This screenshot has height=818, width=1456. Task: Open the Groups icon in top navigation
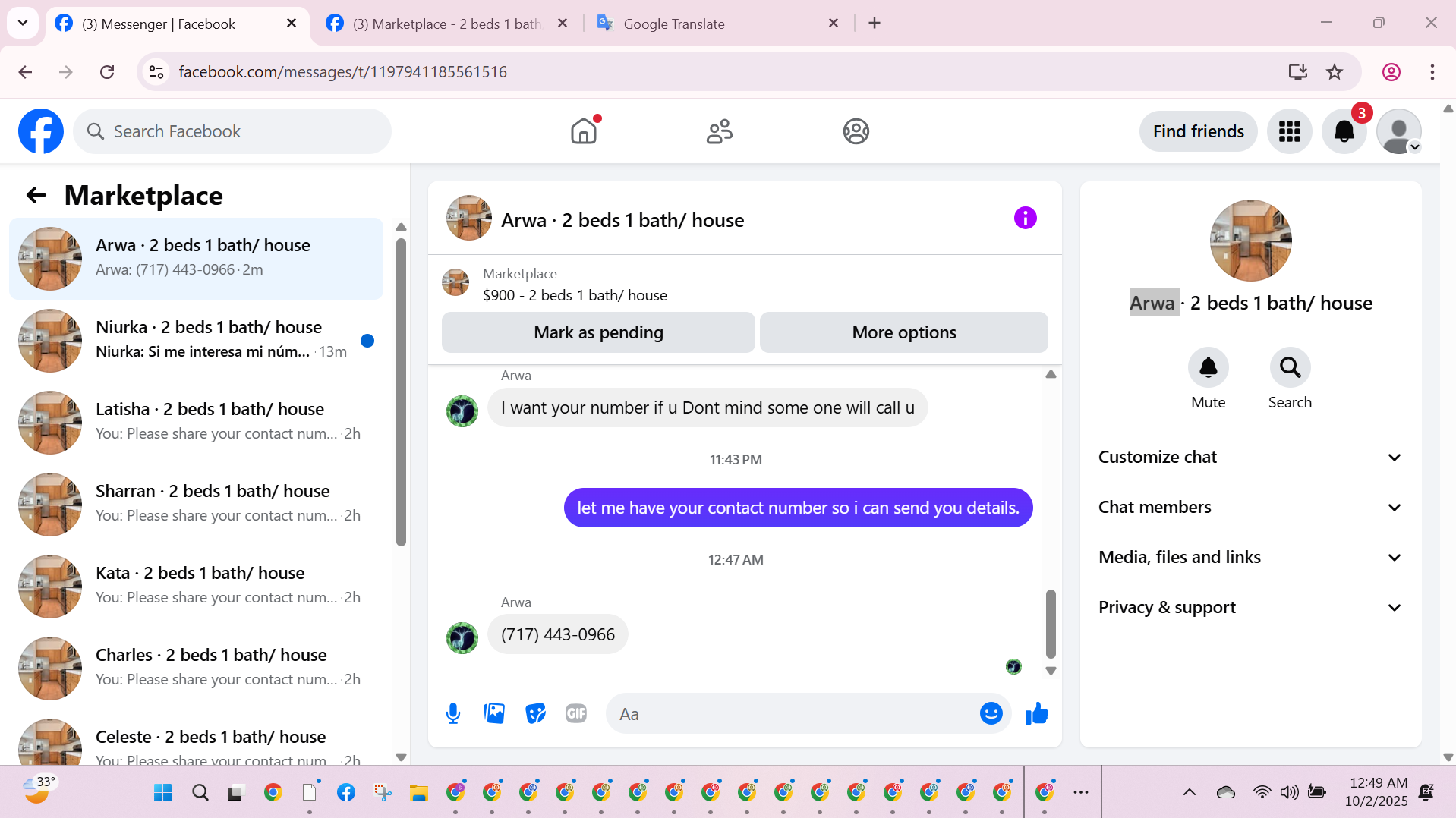[856, 131]
